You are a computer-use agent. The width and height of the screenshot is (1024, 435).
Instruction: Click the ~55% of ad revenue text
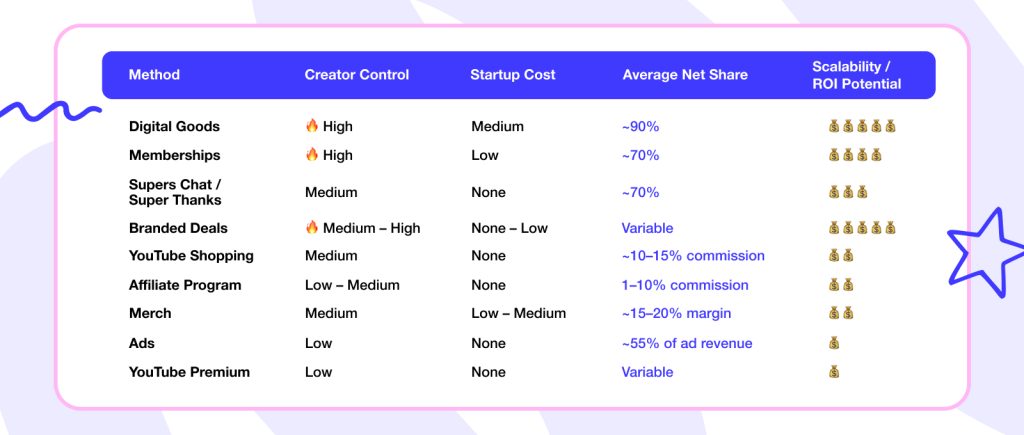coord(685,343)
